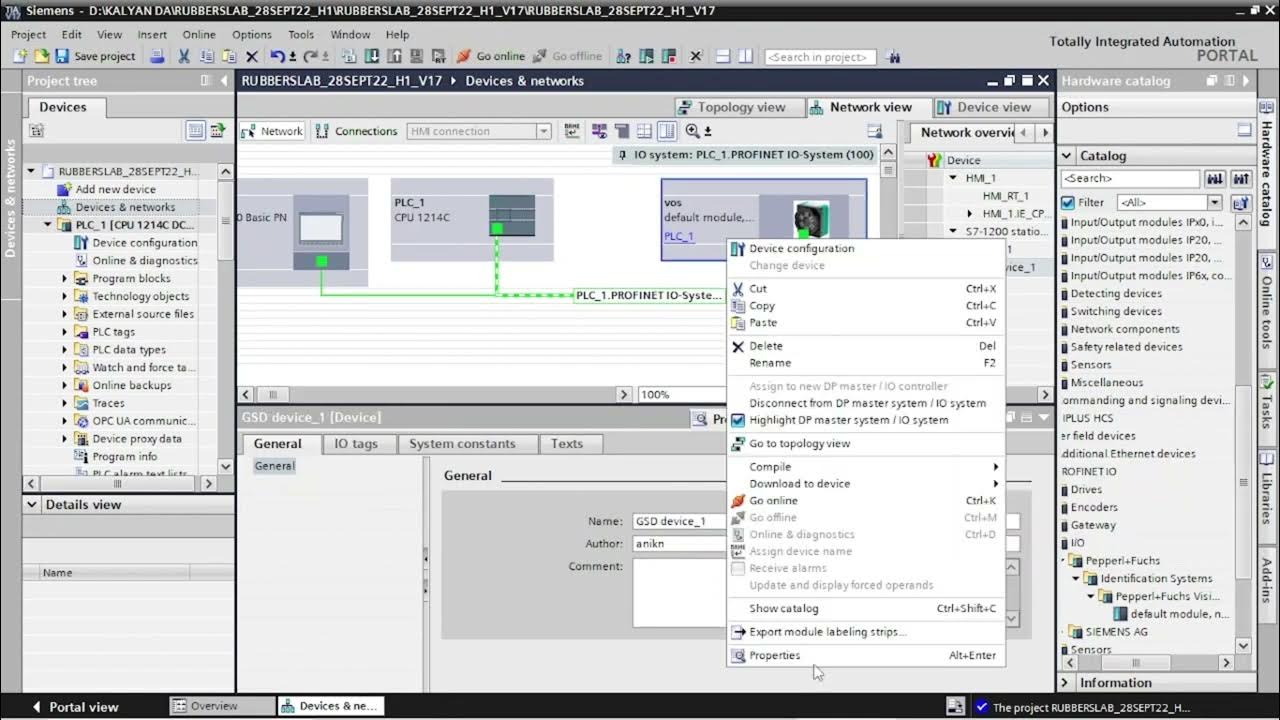Click the Search in project field
This screenshot has height=720, width=1280.
click(x=820, y=57)
